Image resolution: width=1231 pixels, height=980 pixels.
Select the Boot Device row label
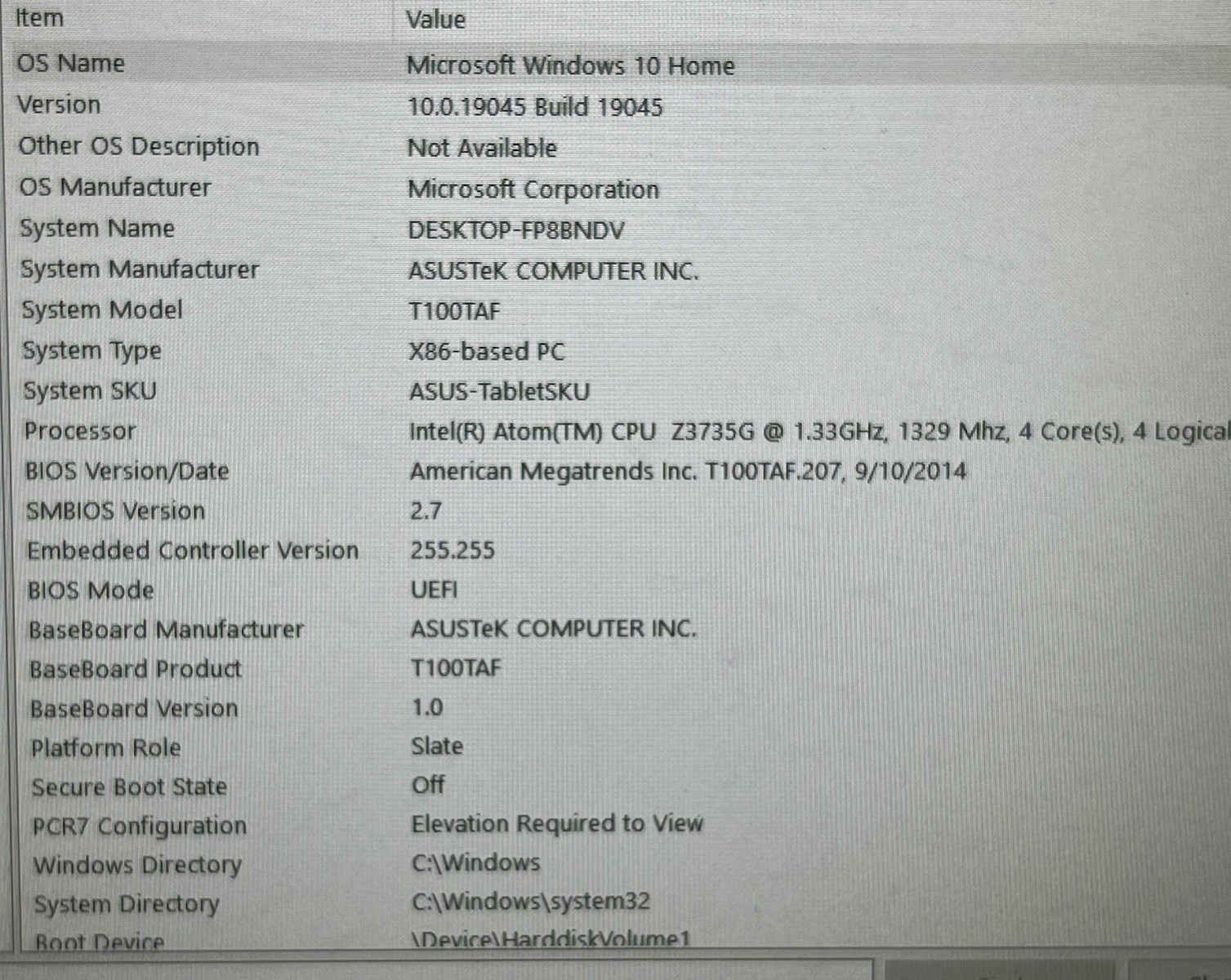tap(99, 942)
